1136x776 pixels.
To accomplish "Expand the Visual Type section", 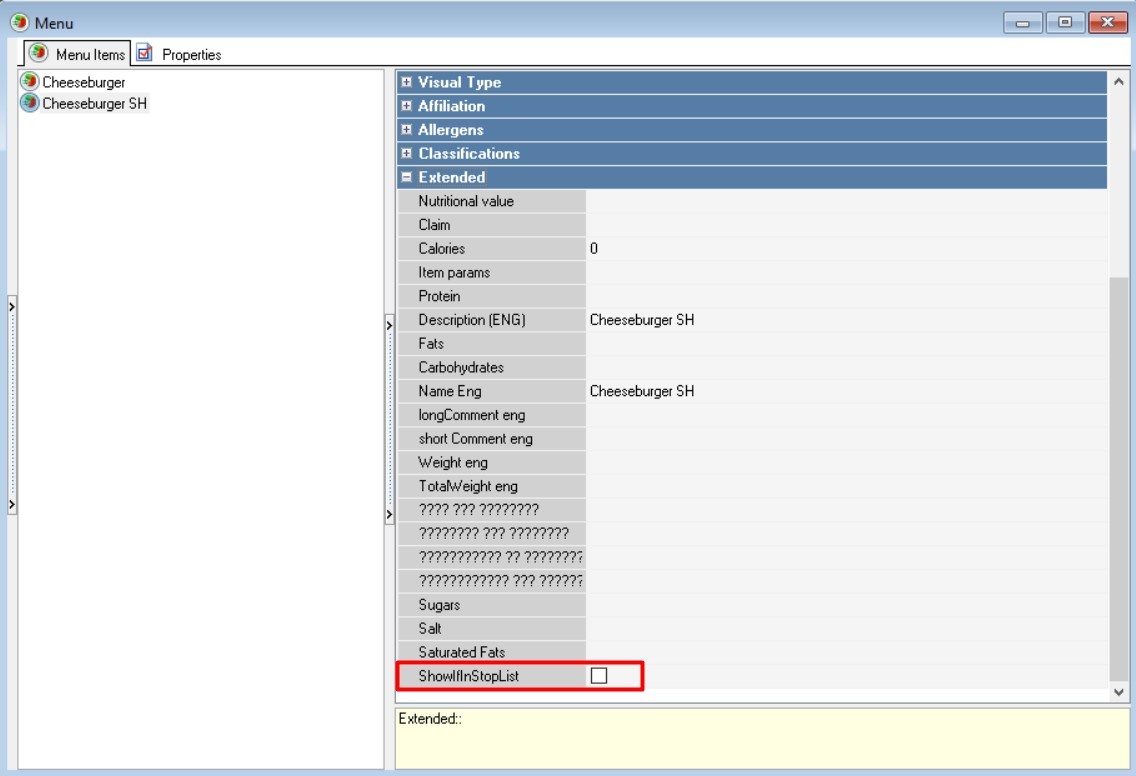I will pos(406,82).
